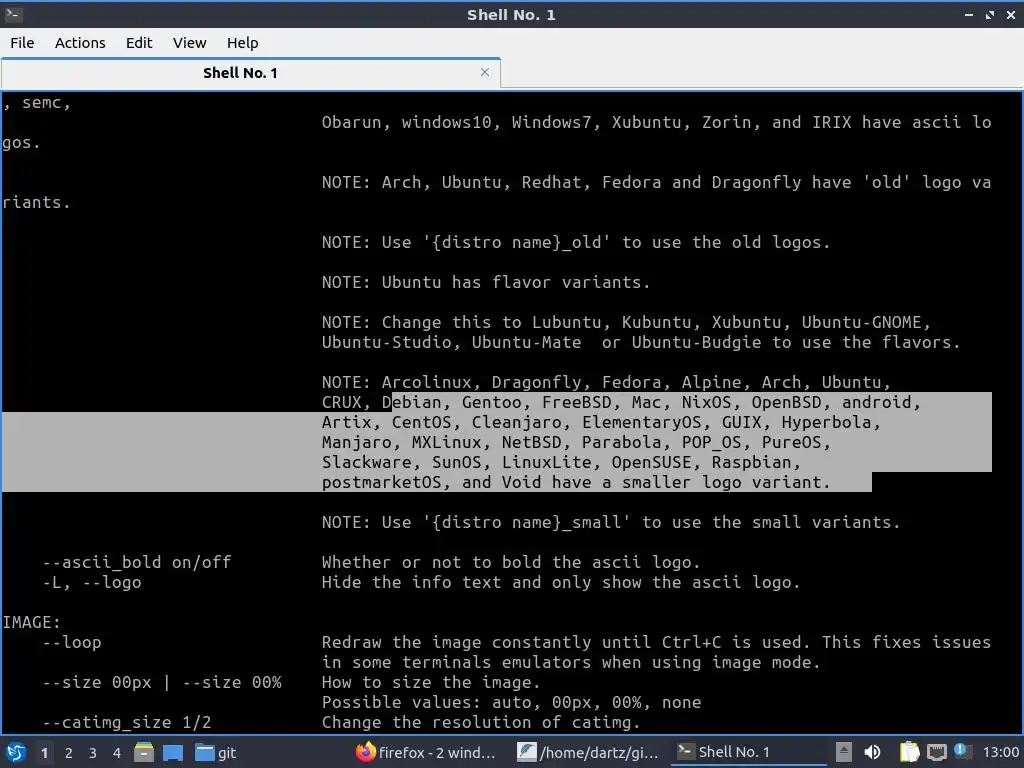
Task: Click the '--catimg_size 1/2' option text
Action: pos(127,722)
